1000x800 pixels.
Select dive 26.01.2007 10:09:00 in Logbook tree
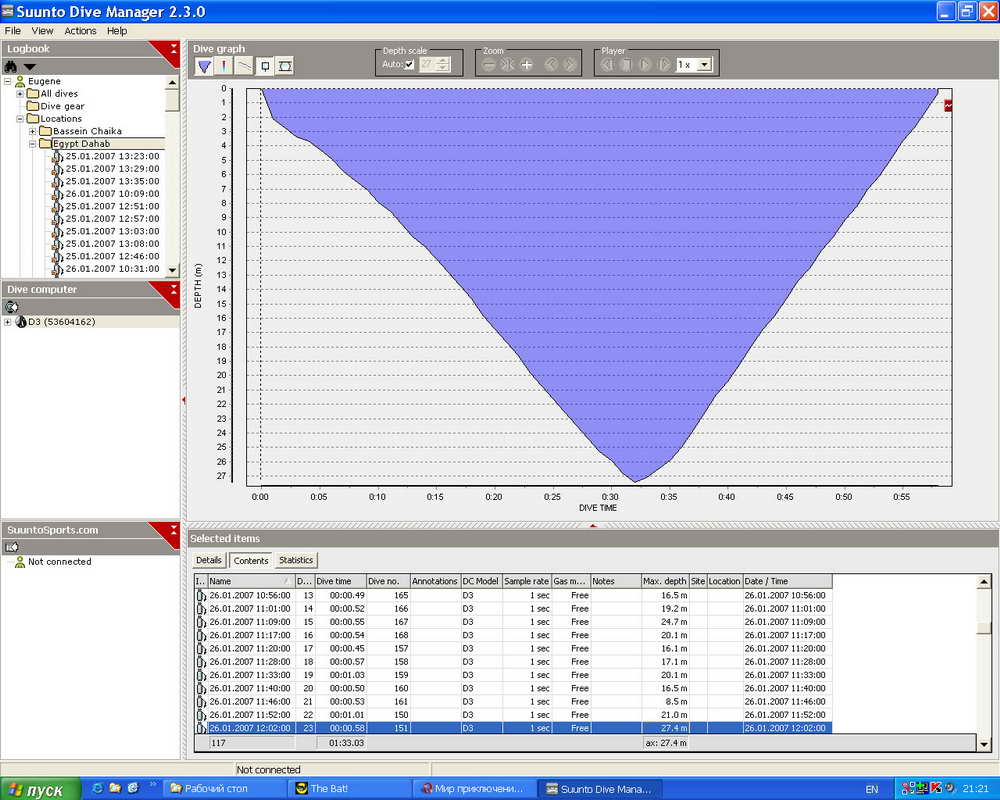[x=112, y=194]
